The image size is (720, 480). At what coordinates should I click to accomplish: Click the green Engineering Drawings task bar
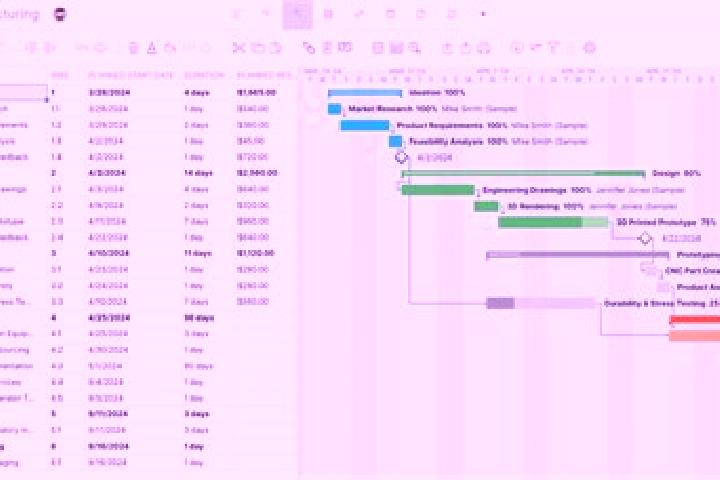pos(438,190)
